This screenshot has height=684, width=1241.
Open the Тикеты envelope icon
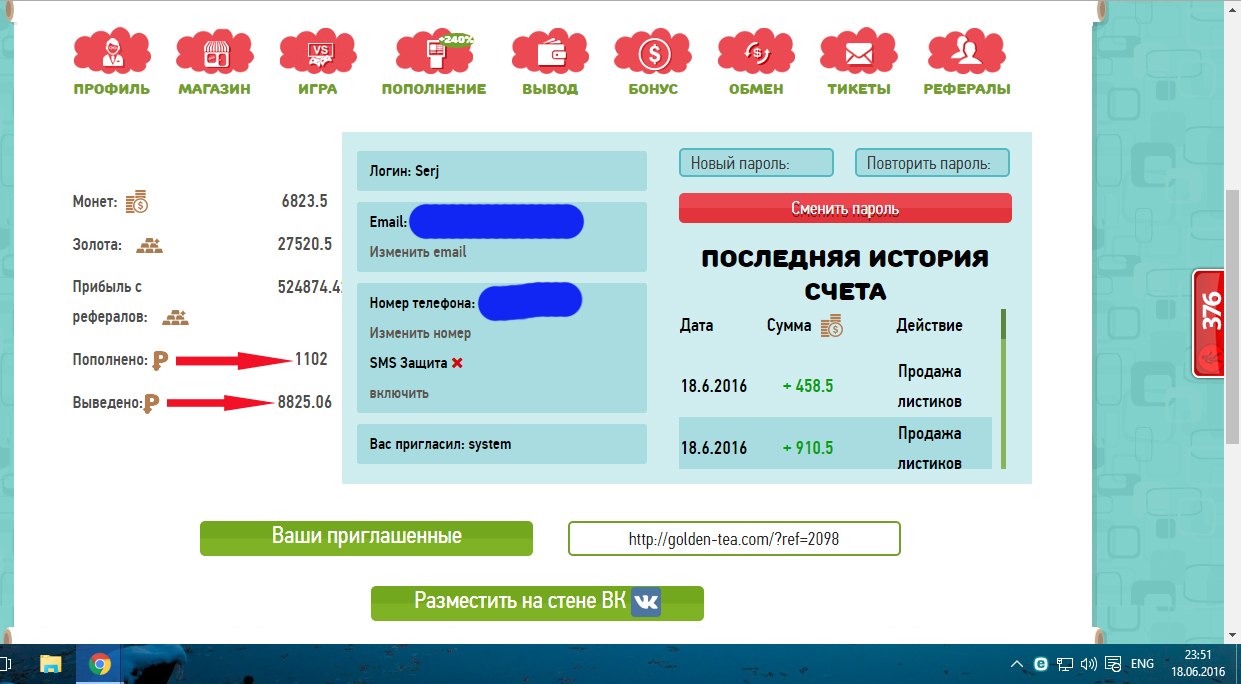859,52
